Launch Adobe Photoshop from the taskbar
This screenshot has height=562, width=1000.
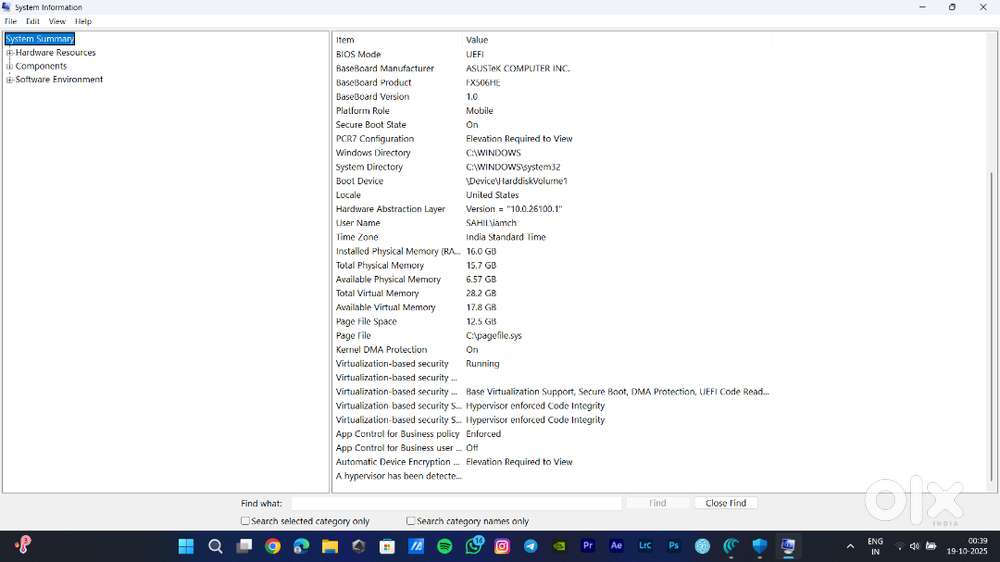[x=674, y=546]
